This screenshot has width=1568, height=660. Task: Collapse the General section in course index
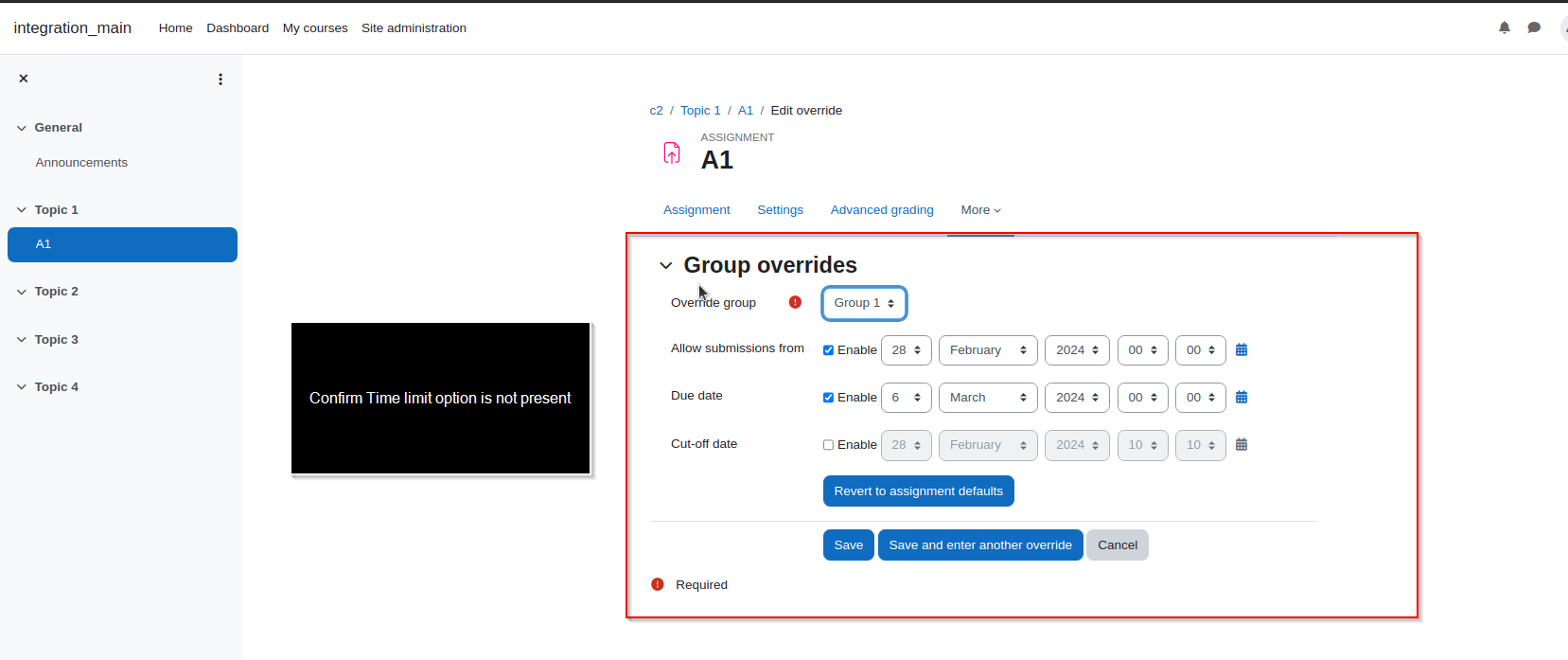[x=21, y=128]
